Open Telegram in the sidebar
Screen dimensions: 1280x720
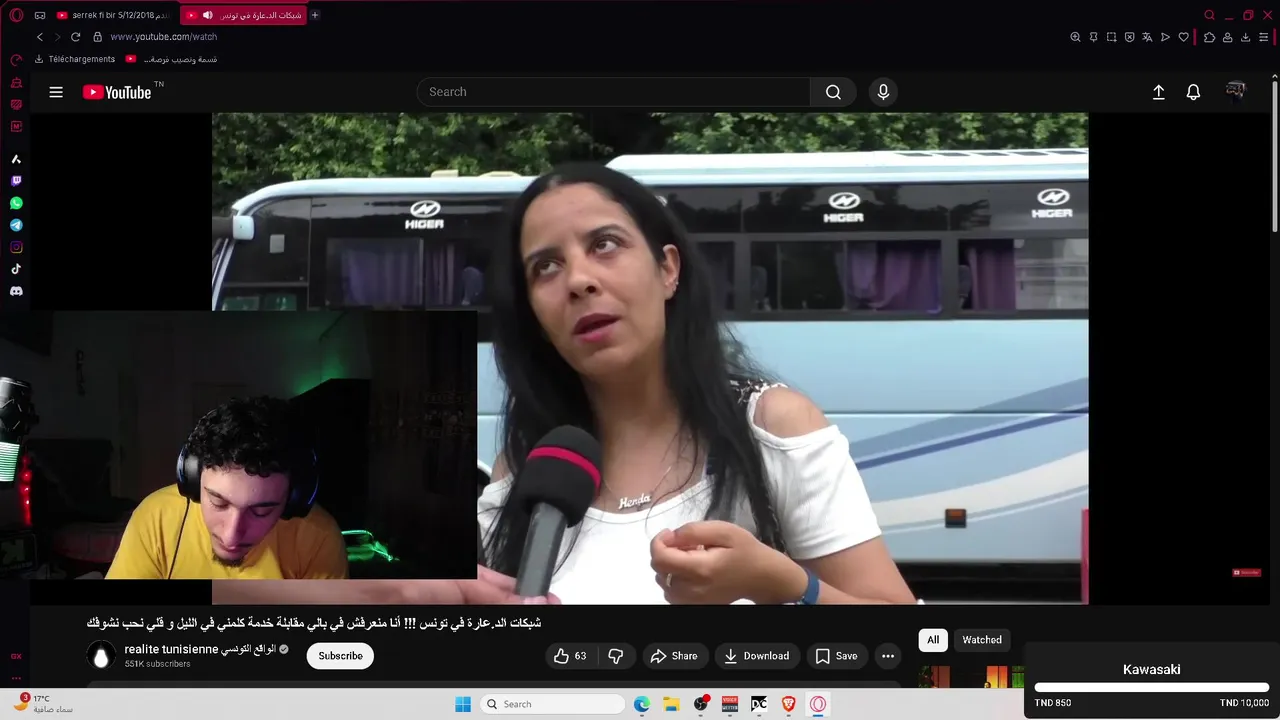click(x=16, y=225)
